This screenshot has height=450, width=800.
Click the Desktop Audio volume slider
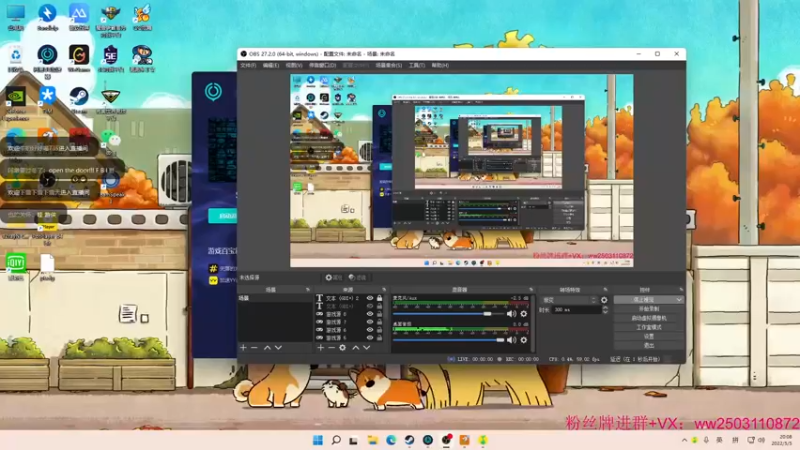(448, 340)
